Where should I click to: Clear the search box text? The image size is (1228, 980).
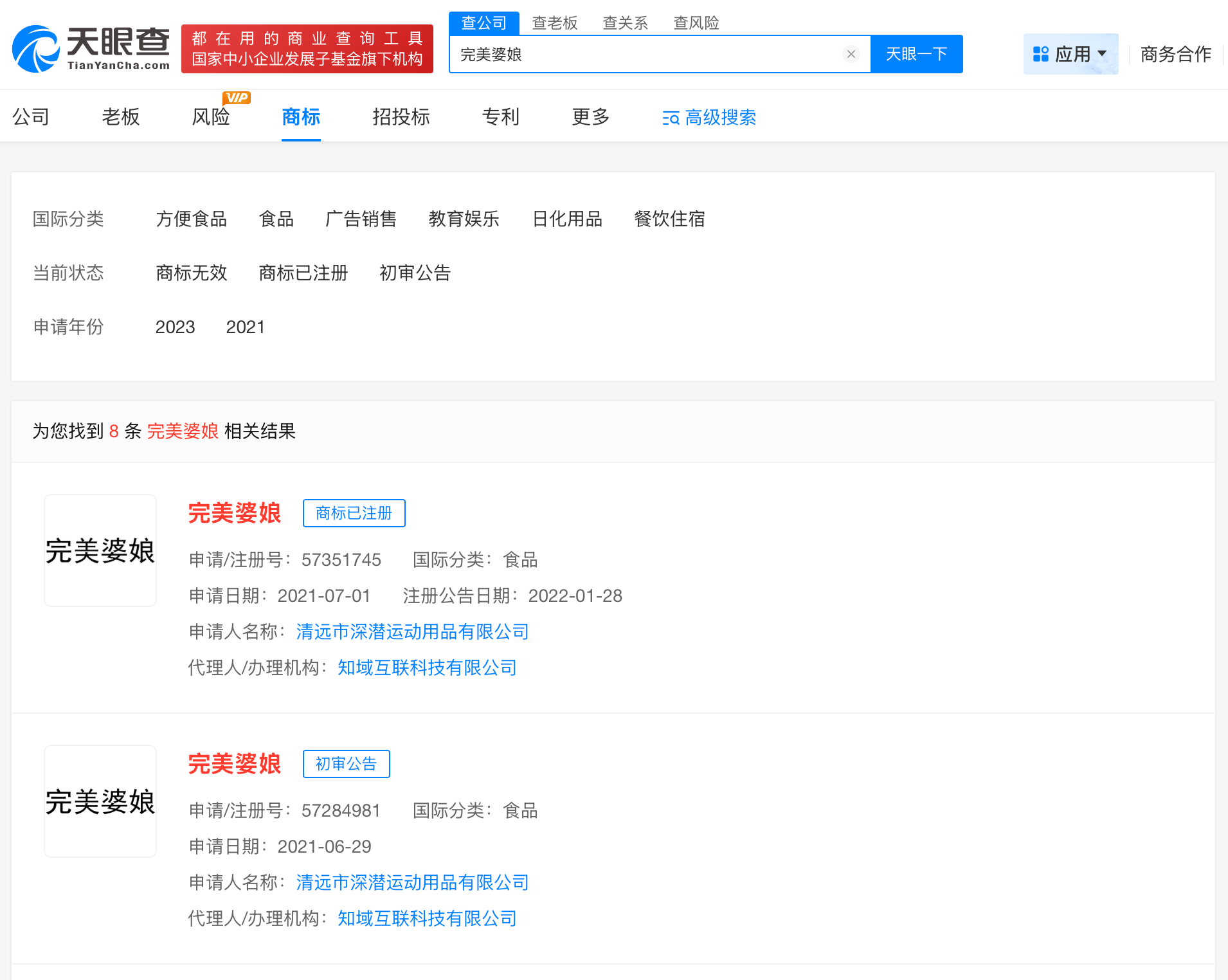(851, 54)
